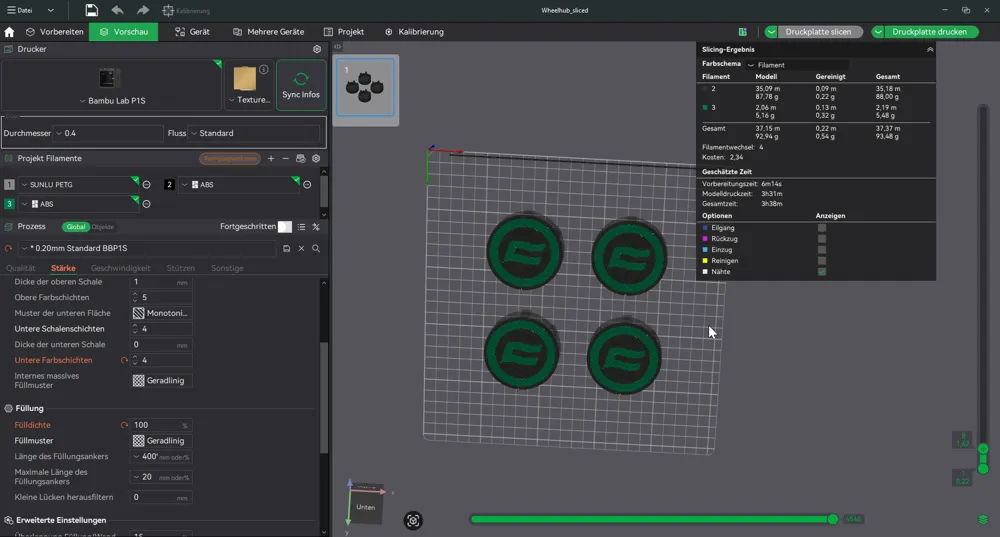The image size is (1000, 537).
Task: Save the process preset icon
Action: [286, 248]
